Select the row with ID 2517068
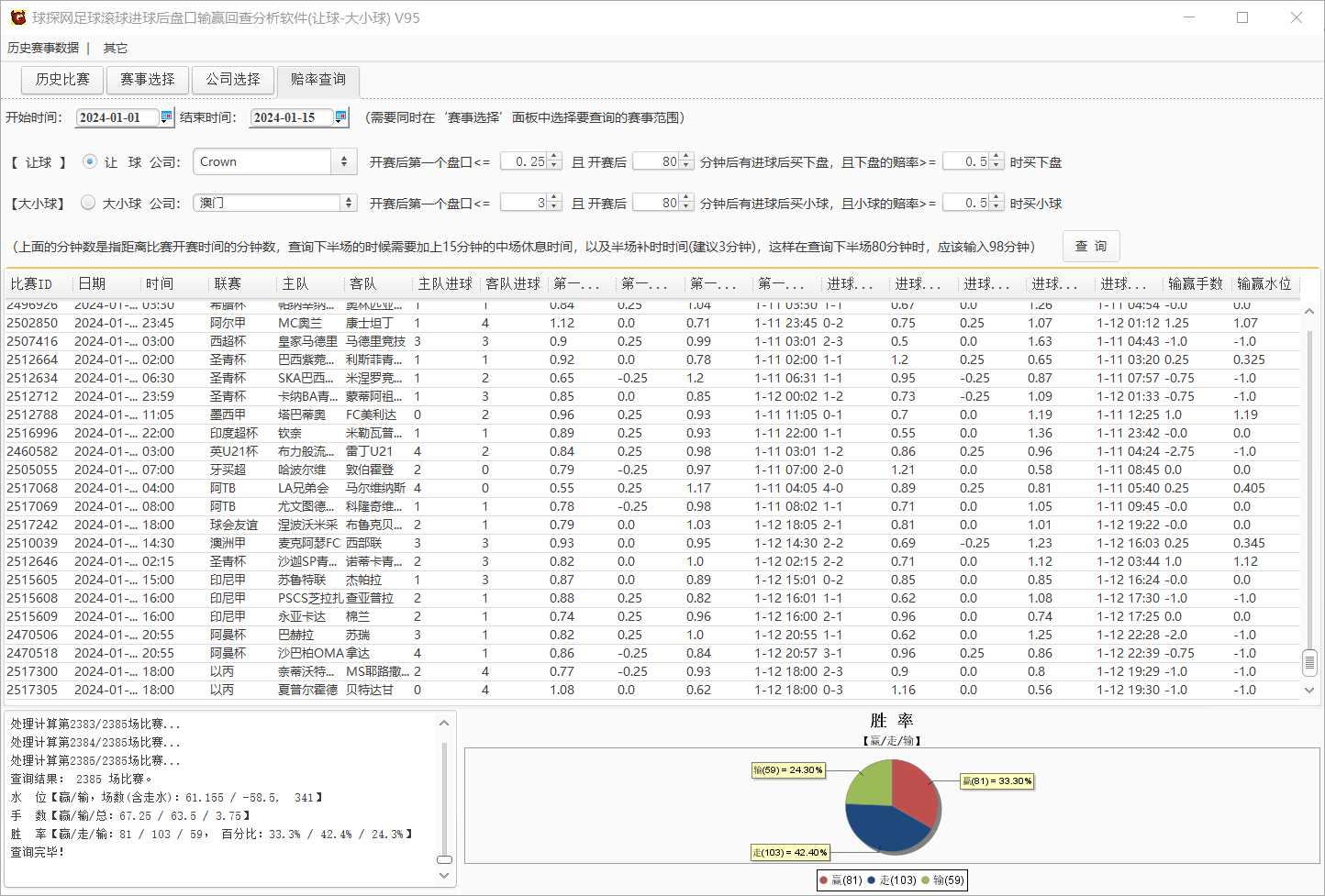 click(x=653, y=488)
